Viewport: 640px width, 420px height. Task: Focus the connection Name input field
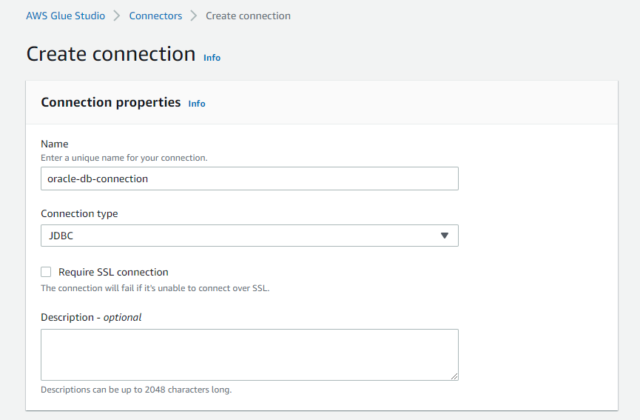point(249,178)
